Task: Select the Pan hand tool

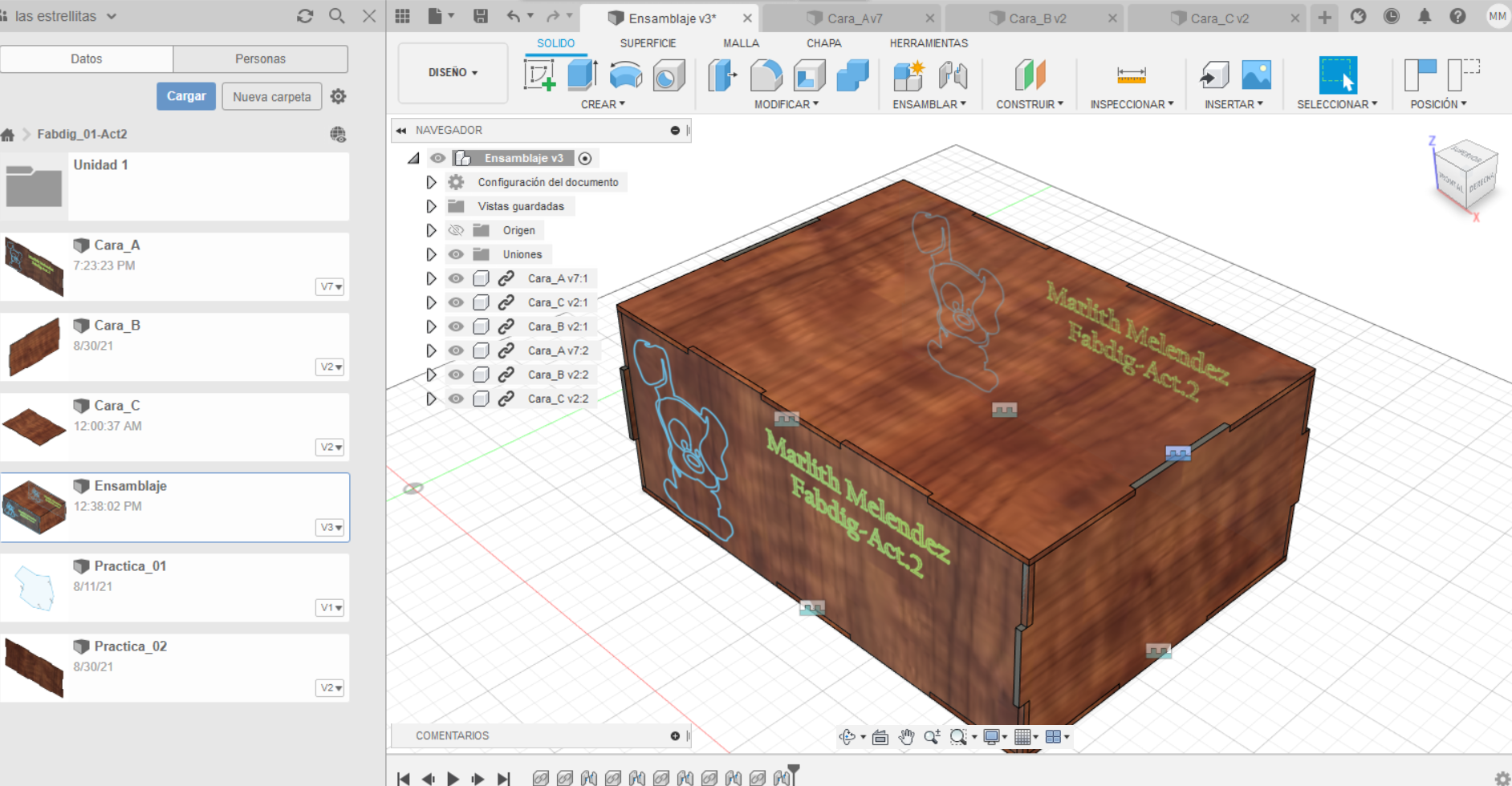Action: click(x=907, y=736)
